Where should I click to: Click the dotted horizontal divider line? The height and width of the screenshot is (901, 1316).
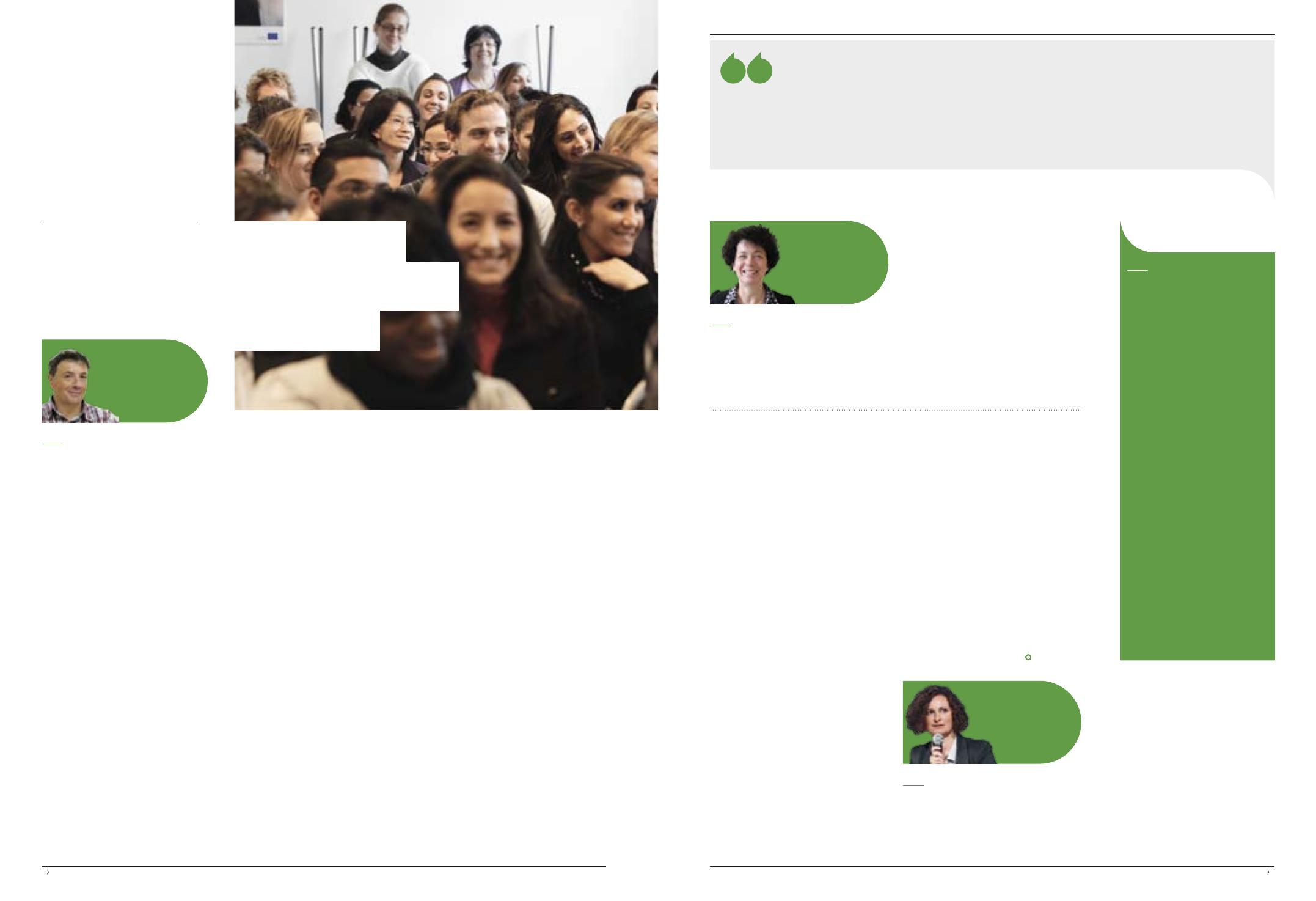[896, 410]
